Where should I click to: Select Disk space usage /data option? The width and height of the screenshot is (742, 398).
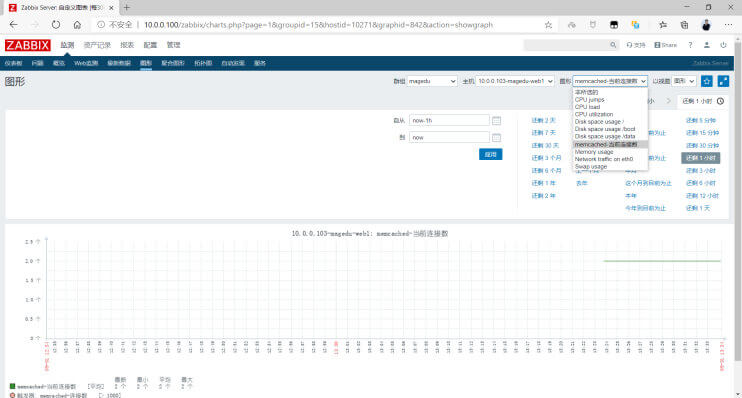(x=605, y=136)
